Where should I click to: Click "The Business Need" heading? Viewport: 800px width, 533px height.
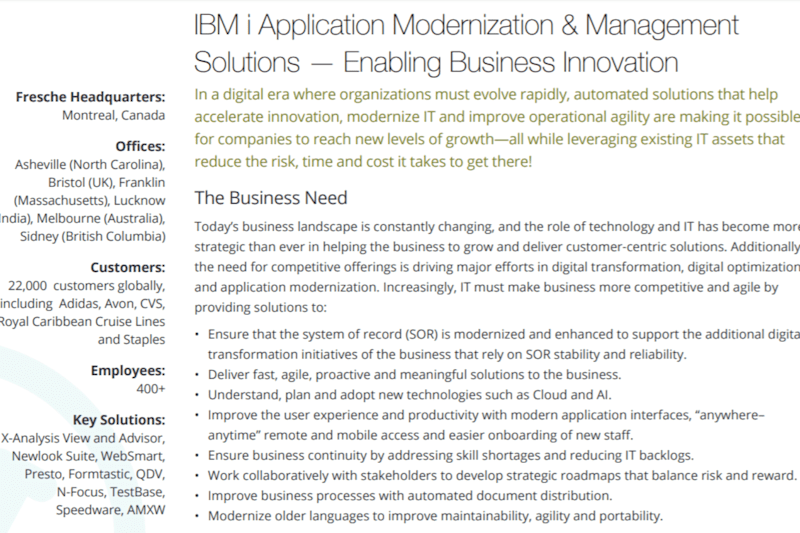pos(271,198)
